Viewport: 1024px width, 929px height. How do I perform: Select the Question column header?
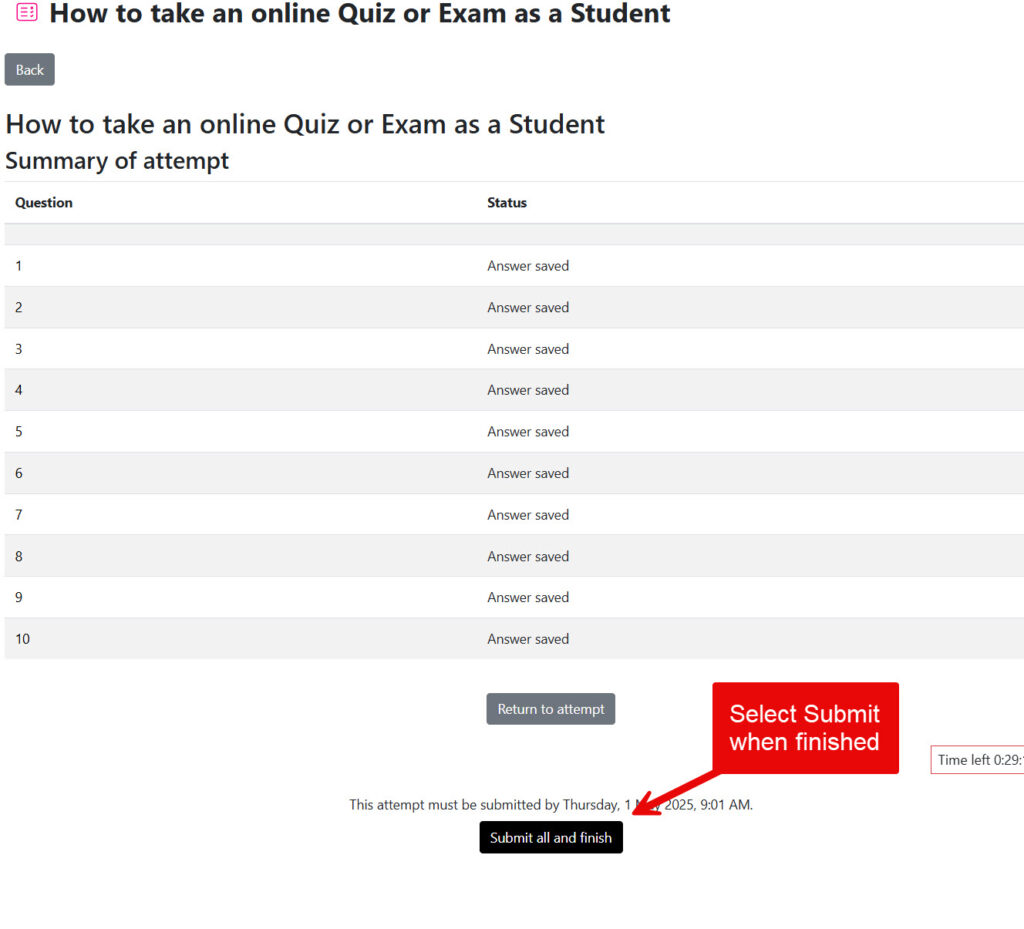click(43, 202)
